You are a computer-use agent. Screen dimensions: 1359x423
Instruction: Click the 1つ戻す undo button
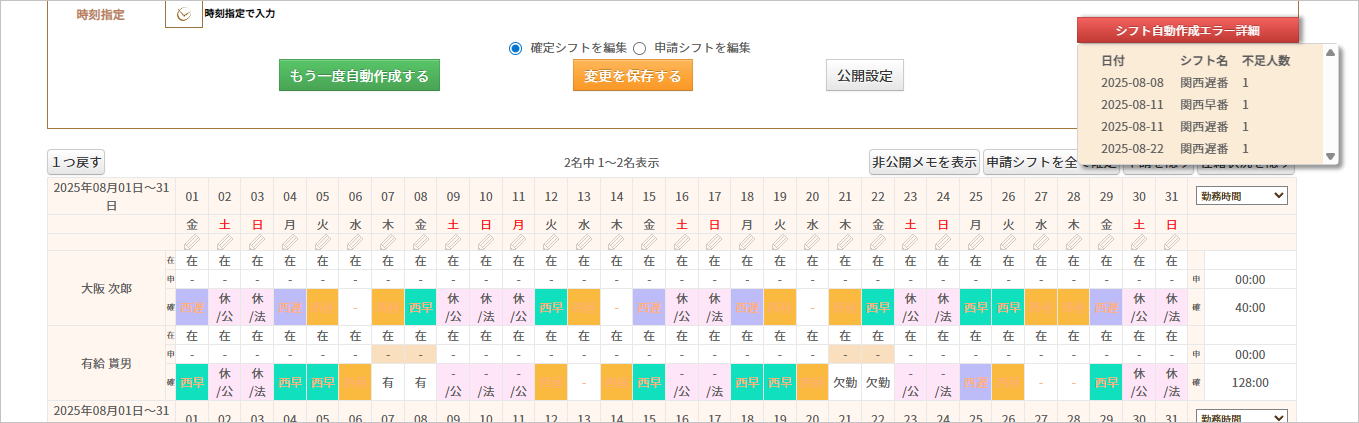coord(76,162)
